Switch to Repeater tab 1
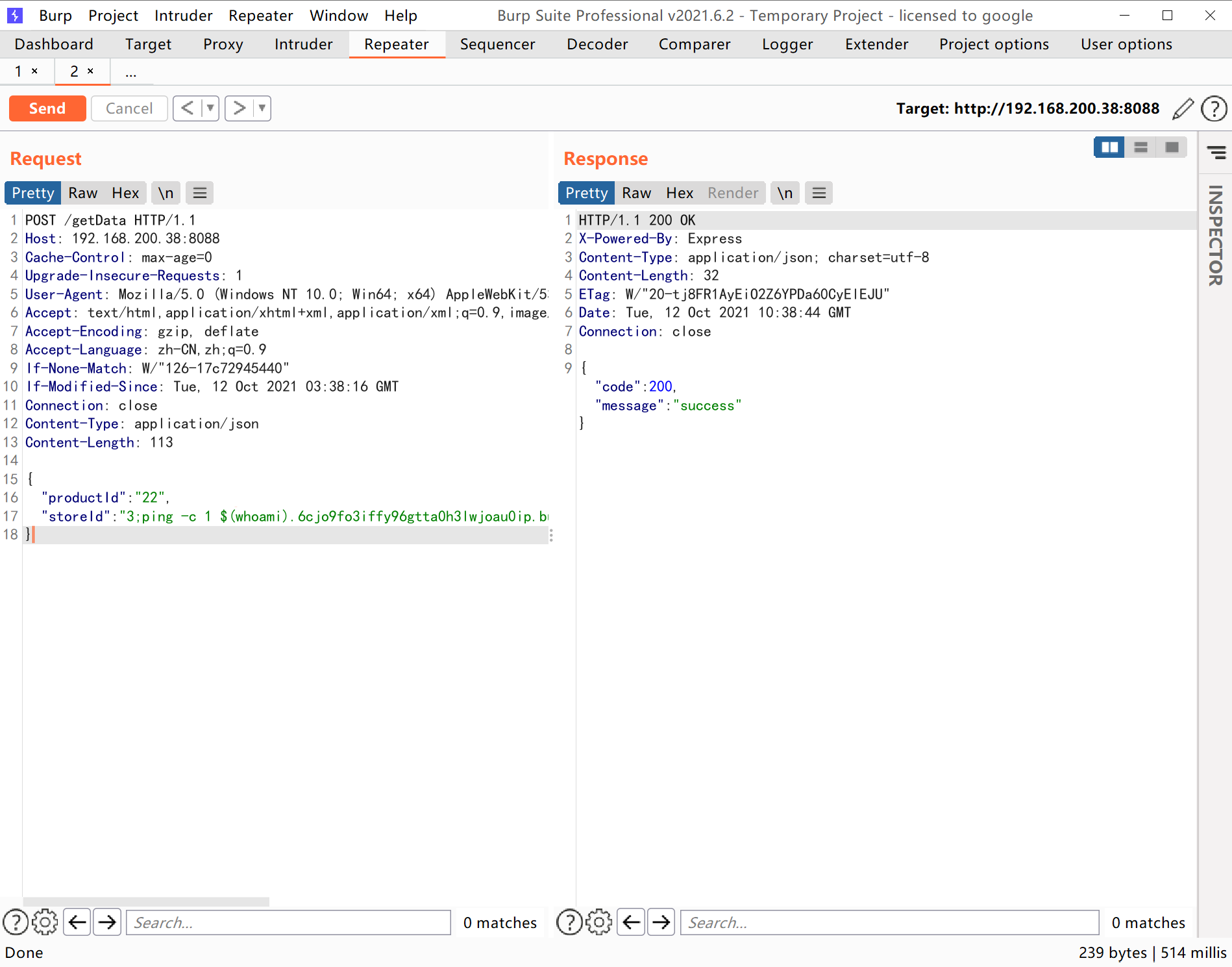The image size is (1232, 967). click(x=18, y=71)
